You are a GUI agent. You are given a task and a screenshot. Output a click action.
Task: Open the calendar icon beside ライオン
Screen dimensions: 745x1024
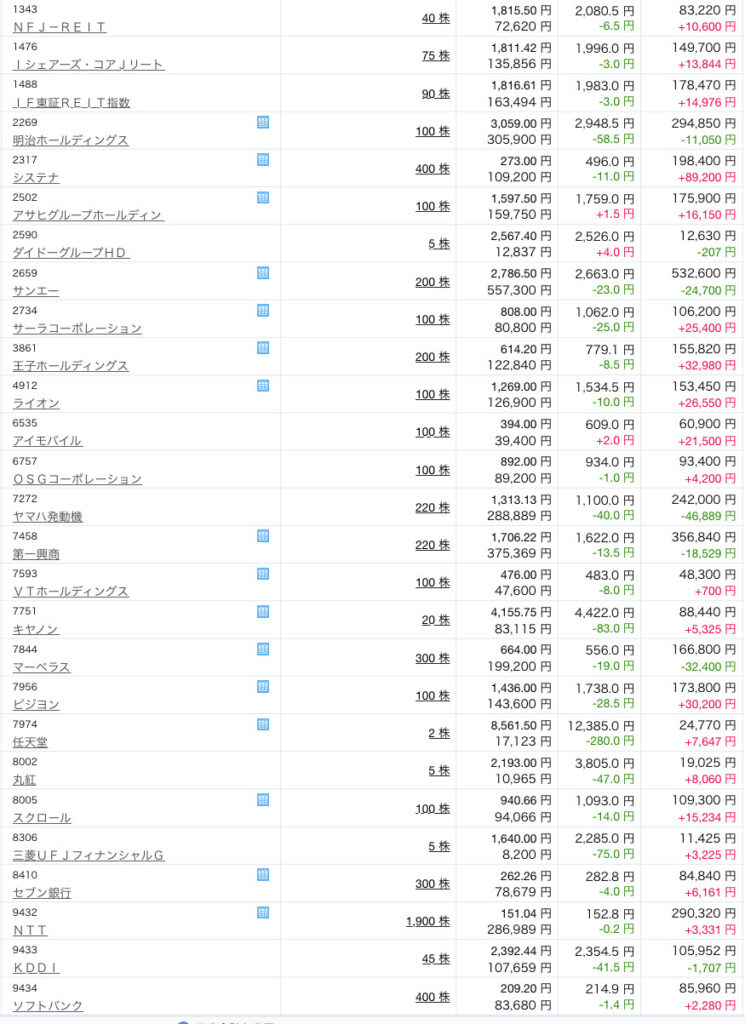tap(263, 385)
